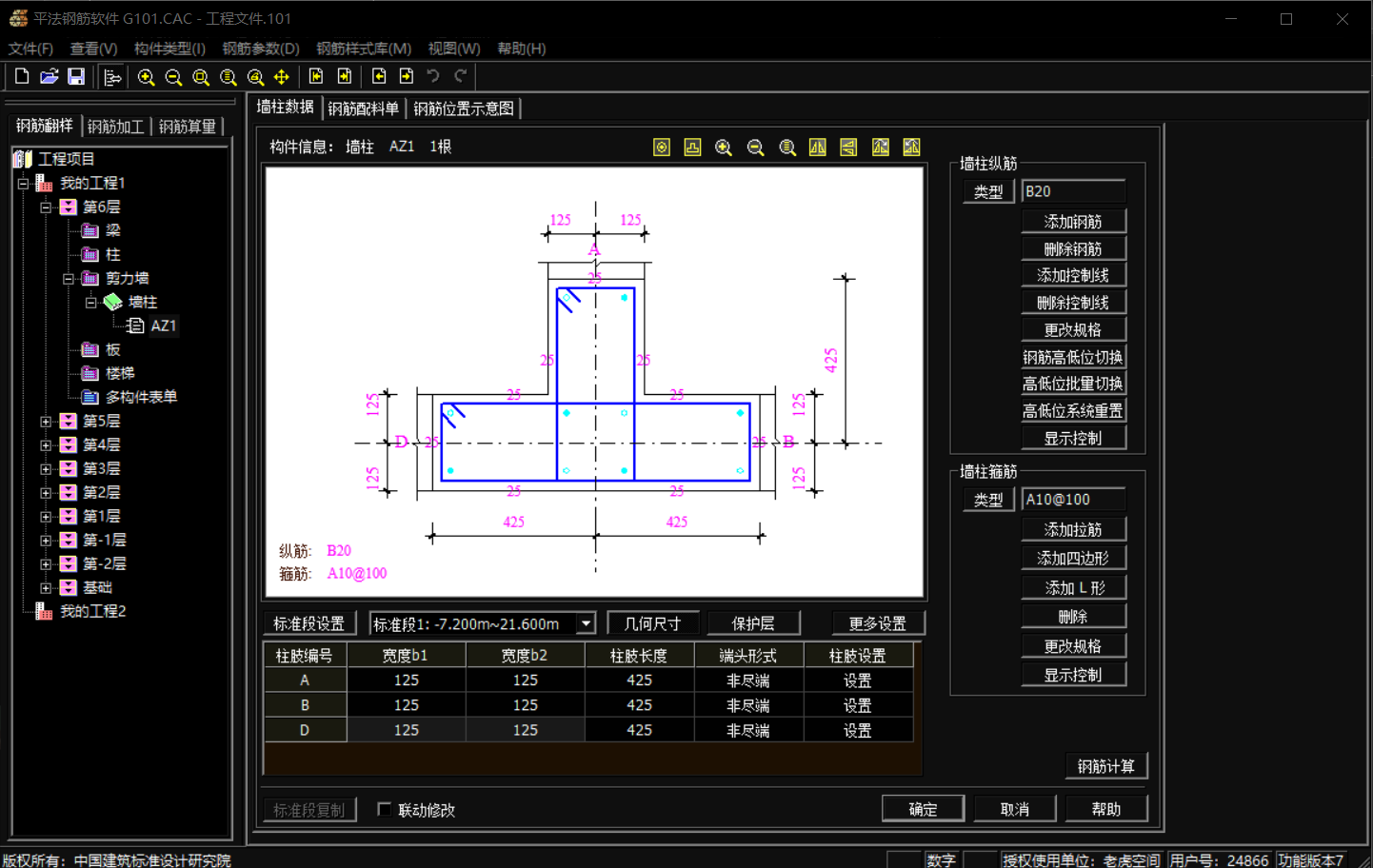The height and width of the screenshot is (868, 1373).
Task: Click the pan move arrows icon
Action: [282, 77]
